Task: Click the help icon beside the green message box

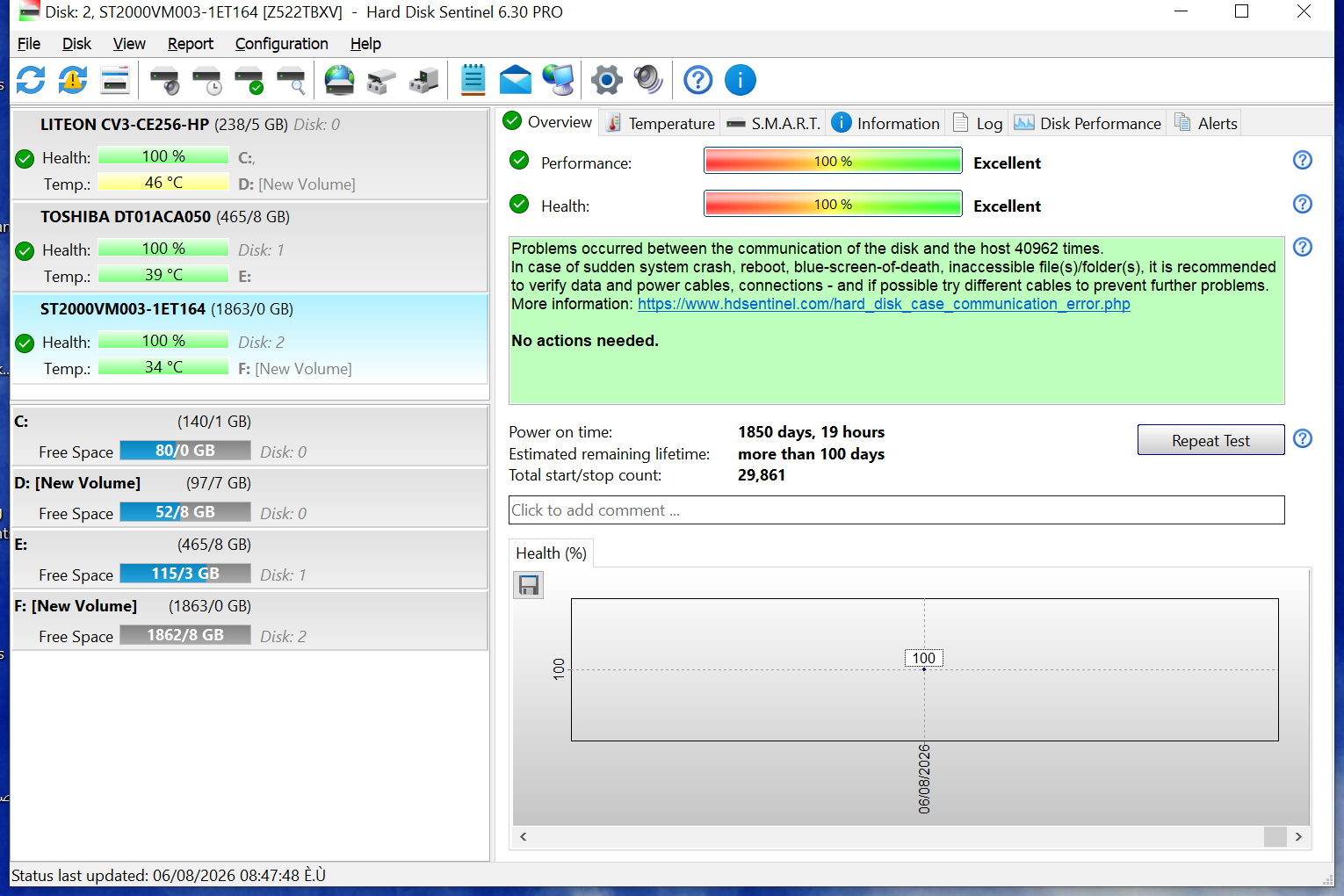Action: pos(1303,247)
